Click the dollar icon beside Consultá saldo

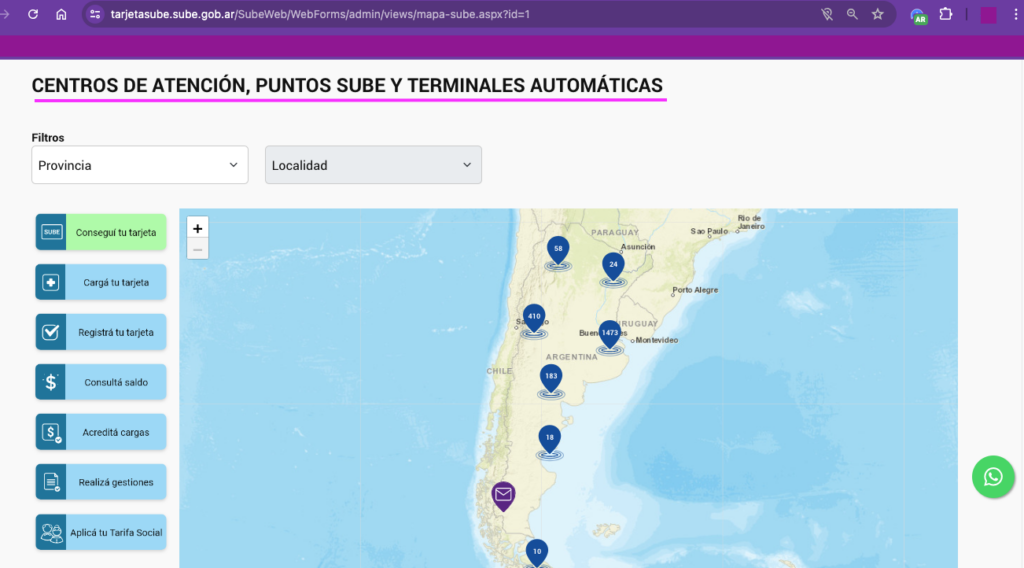click(x=51, y=382)
